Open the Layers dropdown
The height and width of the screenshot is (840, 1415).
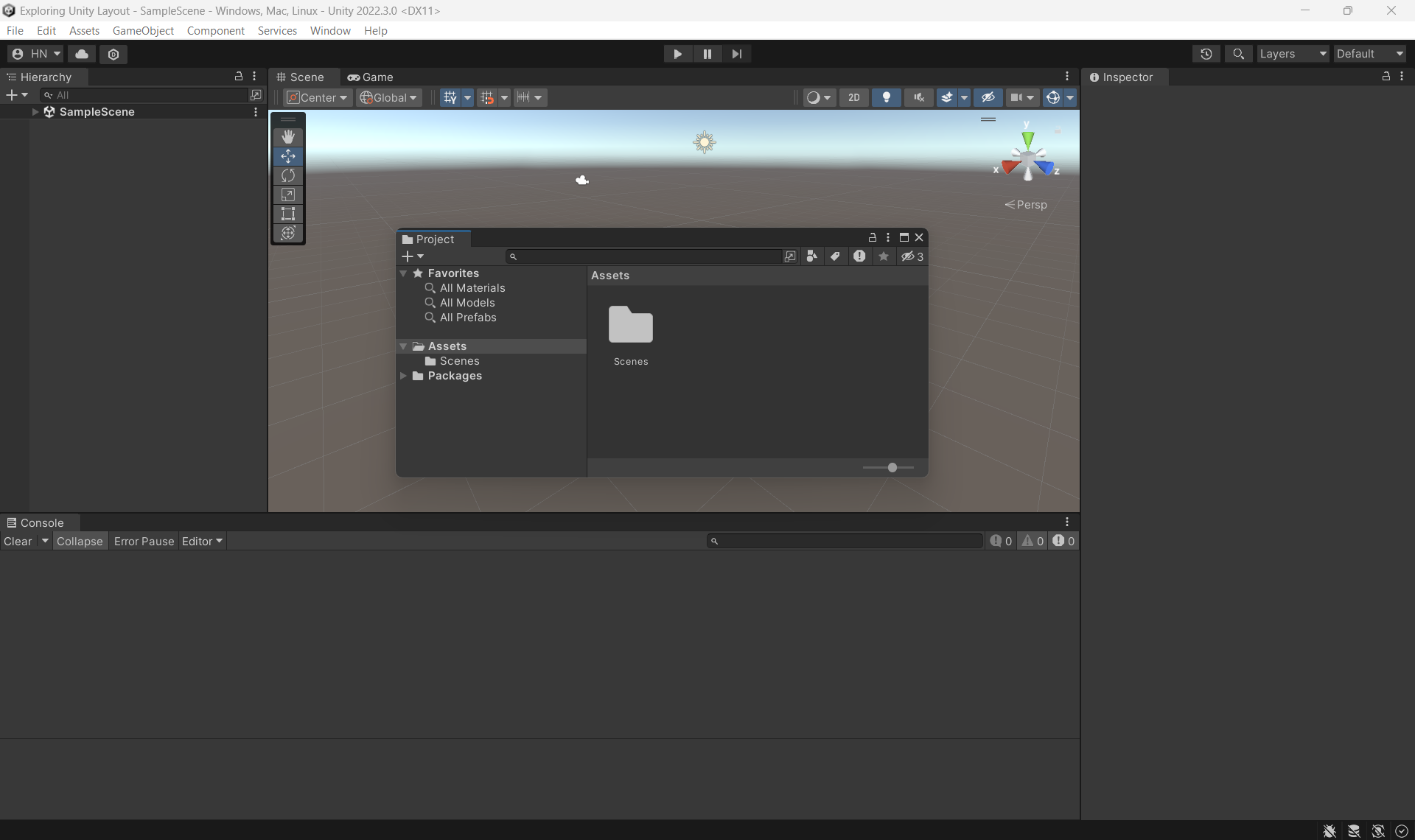point(1292,54)
